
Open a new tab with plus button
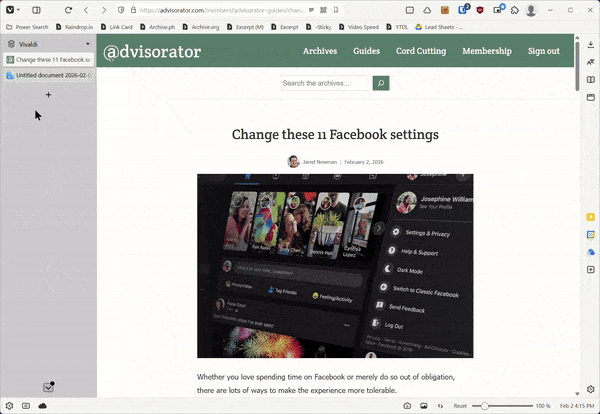coord(48,95)
